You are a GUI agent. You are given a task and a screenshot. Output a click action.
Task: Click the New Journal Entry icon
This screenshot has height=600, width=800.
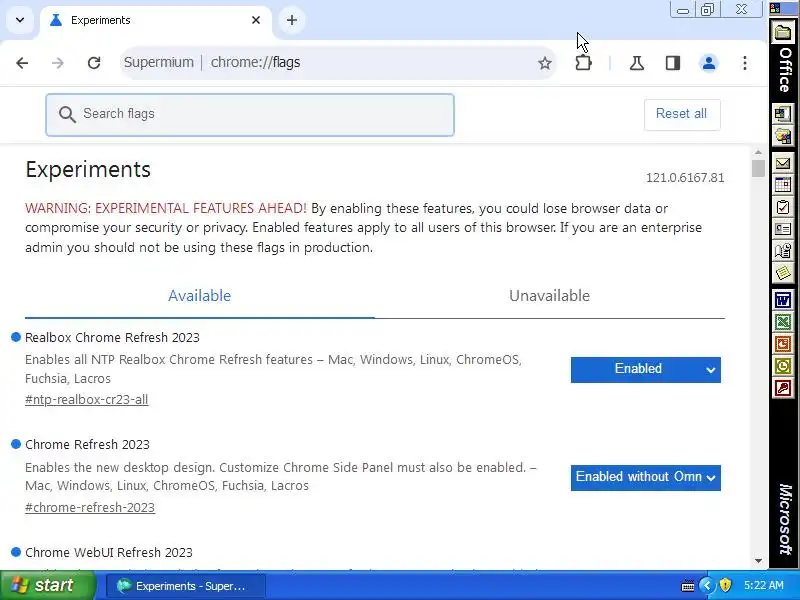[x=783, y=251]
